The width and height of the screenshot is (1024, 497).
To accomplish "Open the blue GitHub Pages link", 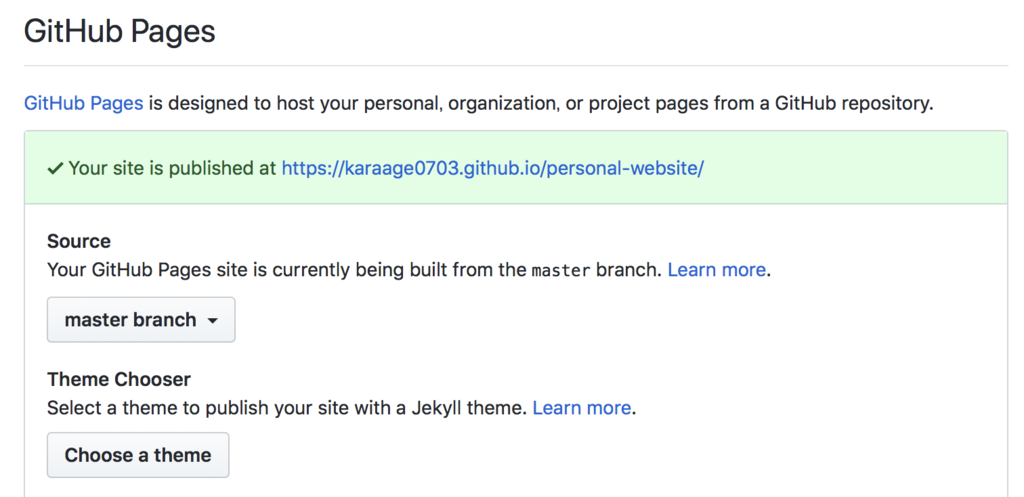I will [x=83, y=103].
